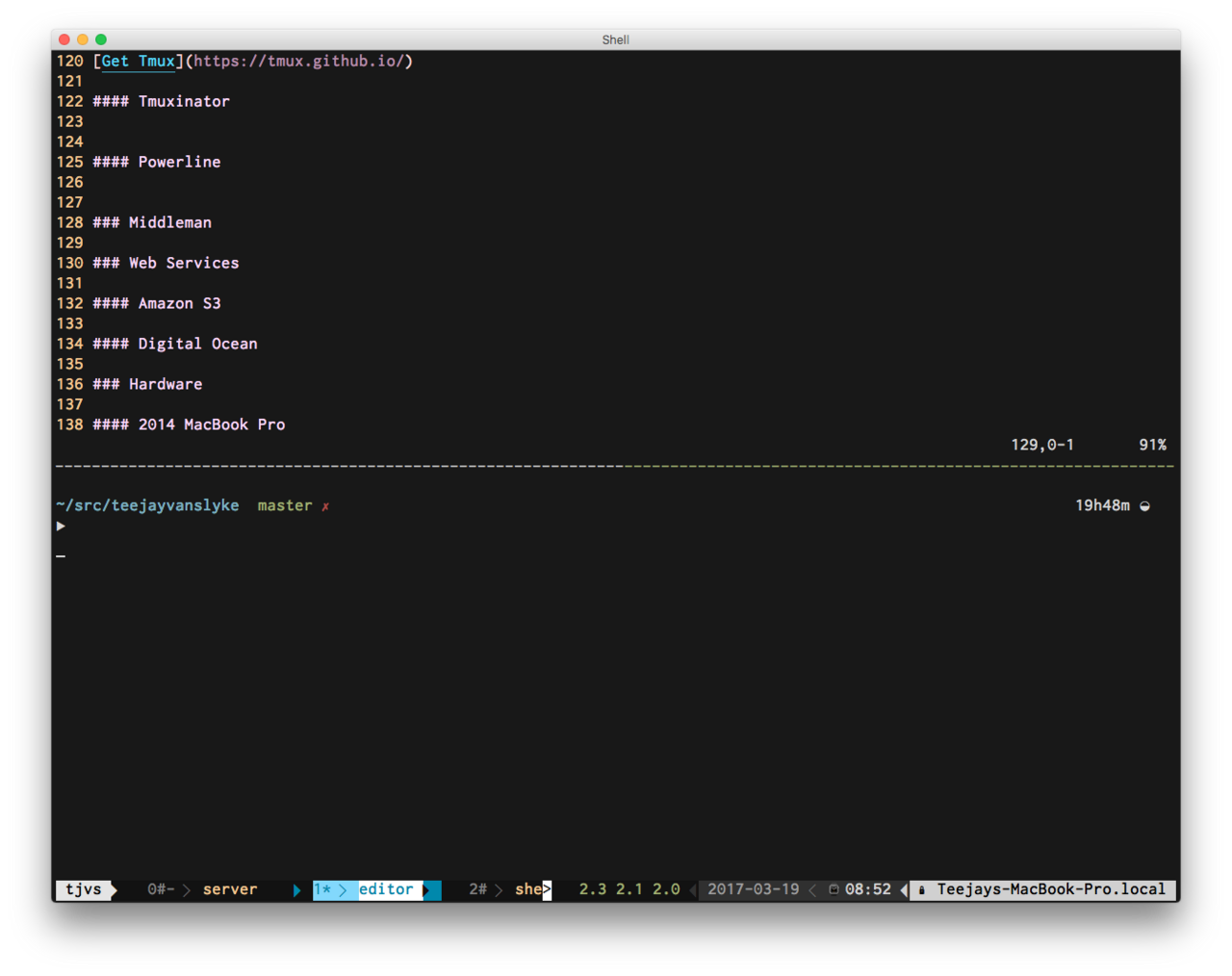1232x976 pixels.
Task: Click the powerline arrow after tjvs
Action: 114,889
